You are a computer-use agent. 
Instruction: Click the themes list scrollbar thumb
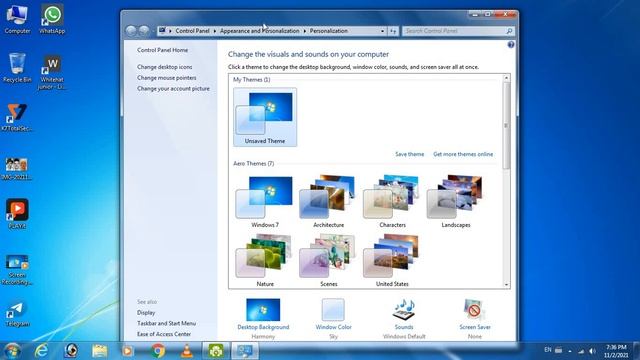pos(507,125)
